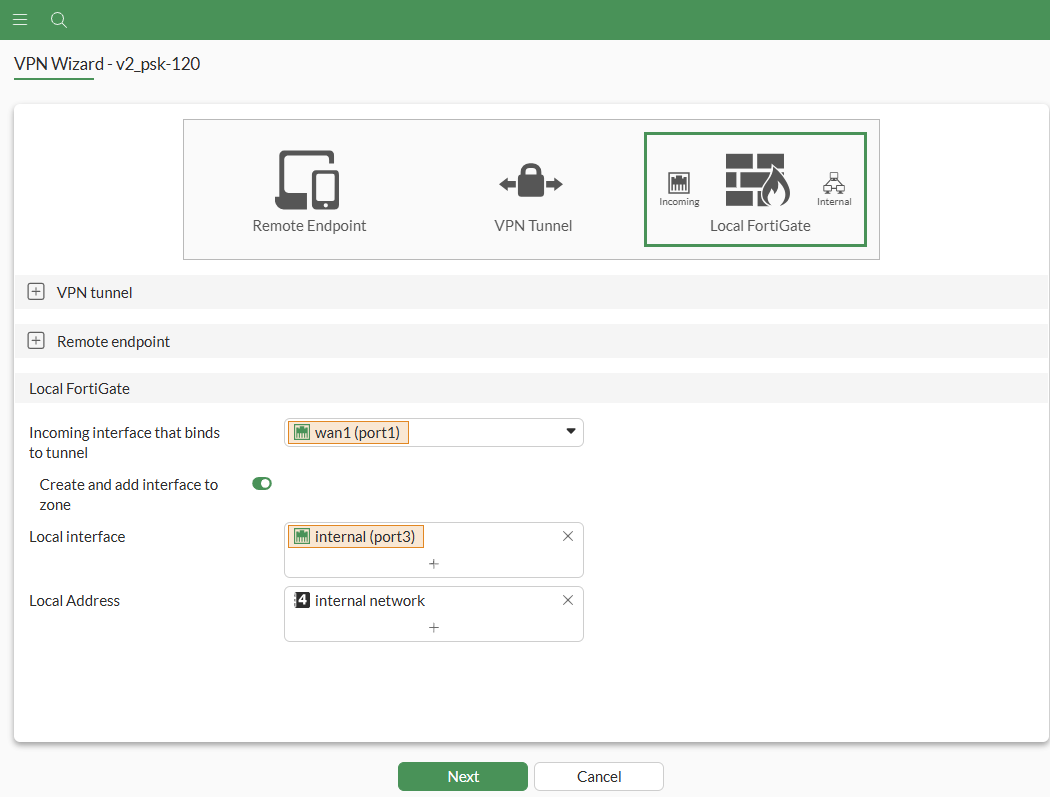Expand the VPN tunnel section
This screenshot has height=797, width=1050.
pos(36,291)
